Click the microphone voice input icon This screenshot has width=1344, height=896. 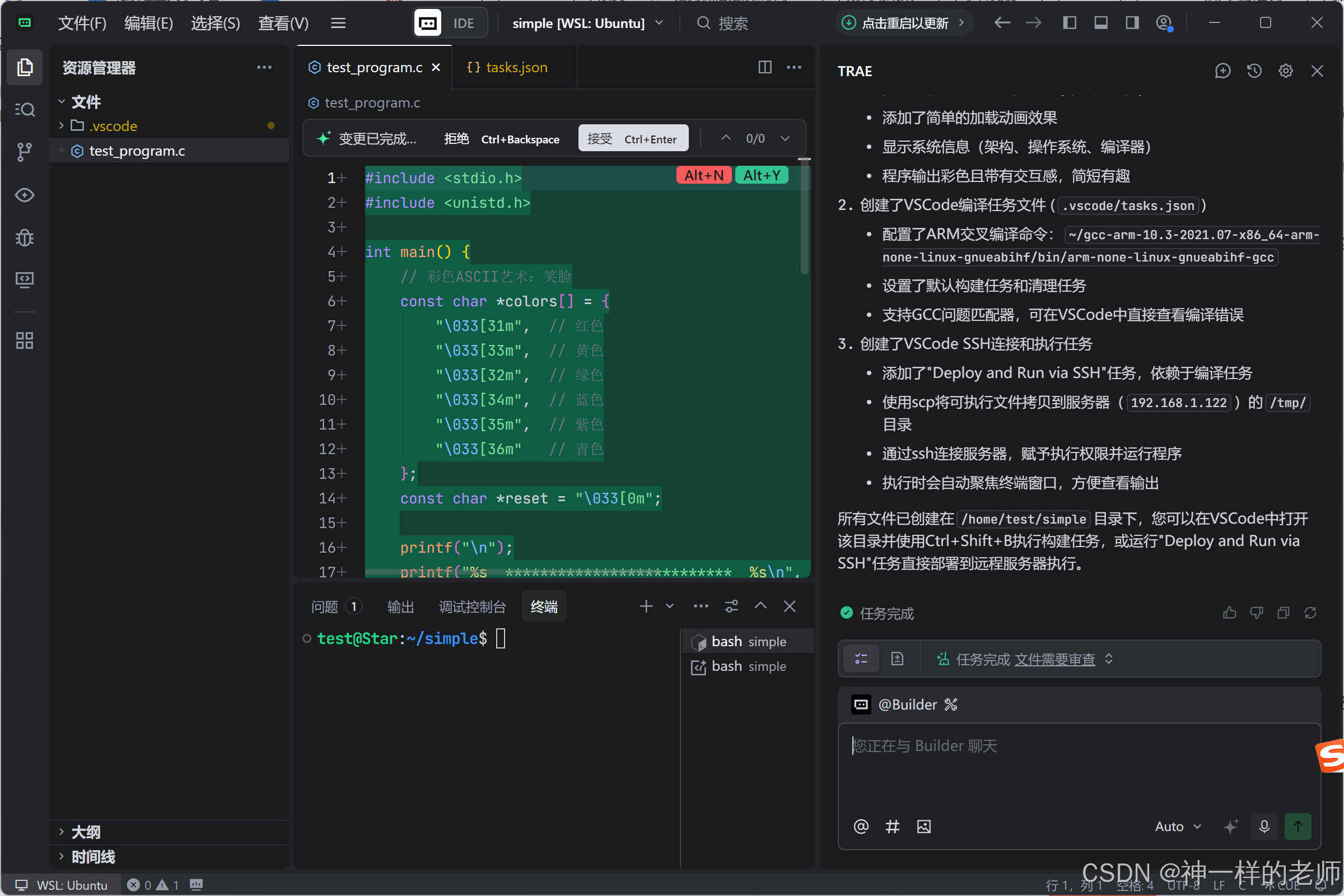pyautogui.click(x=1264, y=827)
